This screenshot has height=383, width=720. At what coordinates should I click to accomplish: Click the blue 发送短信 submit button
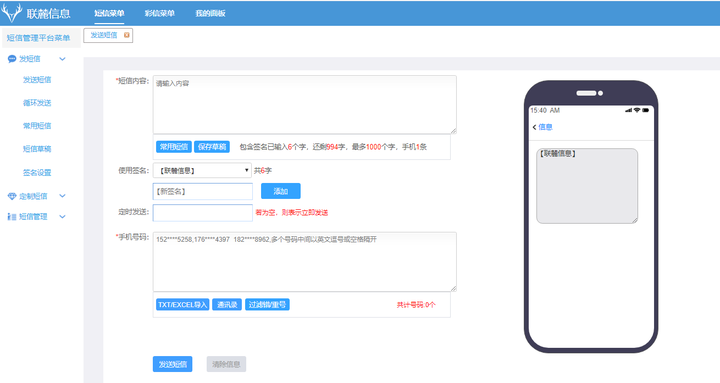click(173, 364)
